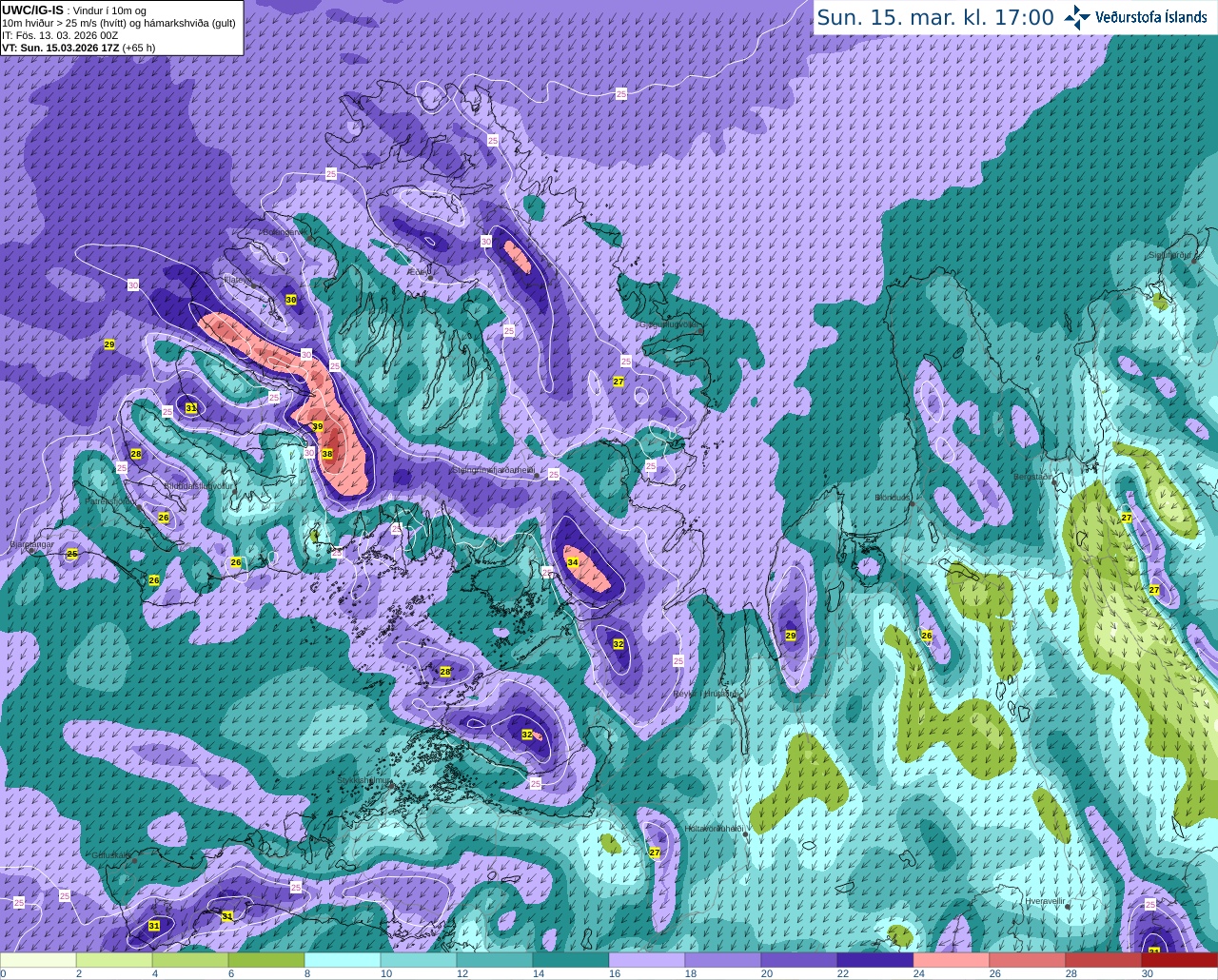Click the yellow gust label 39
Viewport: 1218px width, 980px height.
pyautogui.click(x=317, y=426)
